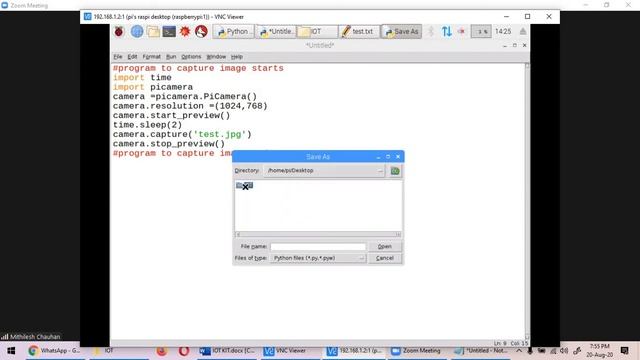Click the microphone icon in the system tray
The image size is (640, 360).
tap(530, 351)
